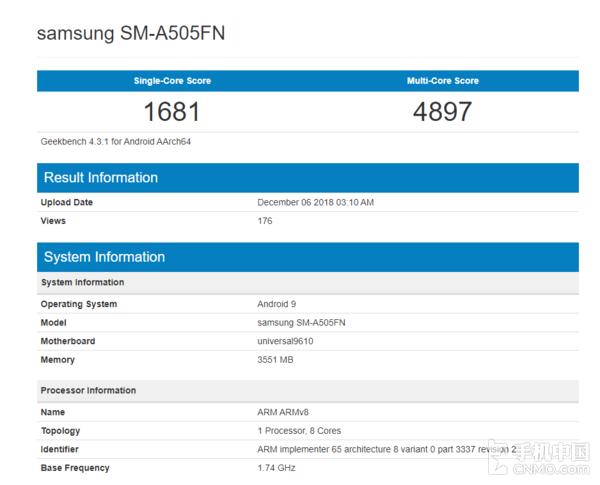Select the Base Frequency label

75,468
